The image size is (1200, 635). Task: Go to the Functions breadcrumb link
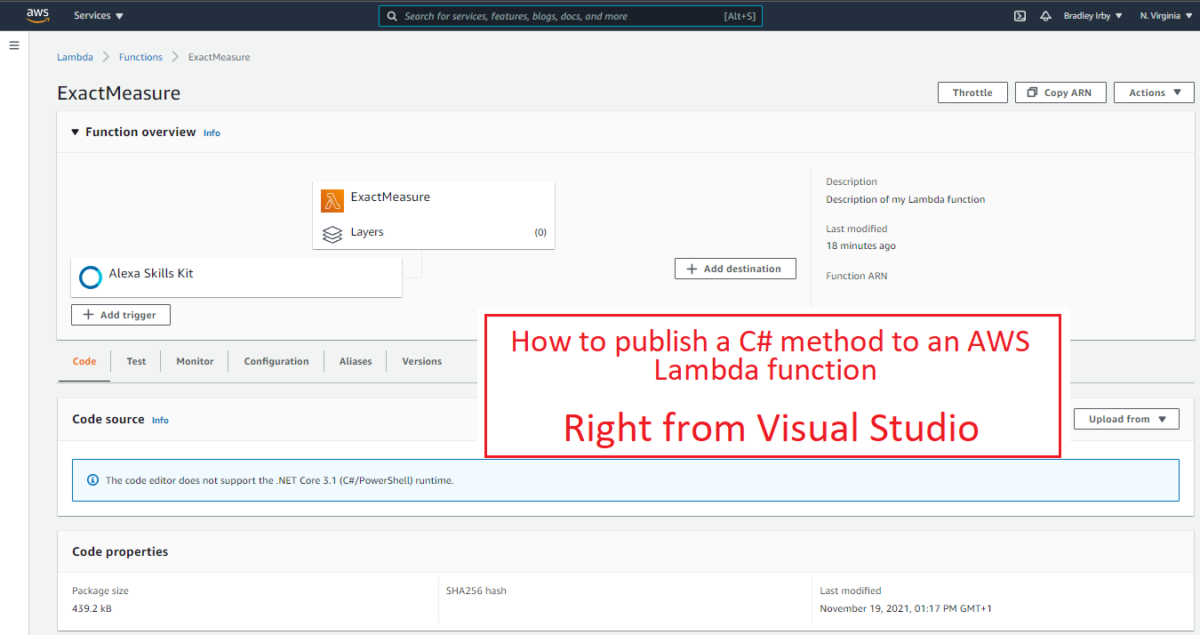coord(141,57)
